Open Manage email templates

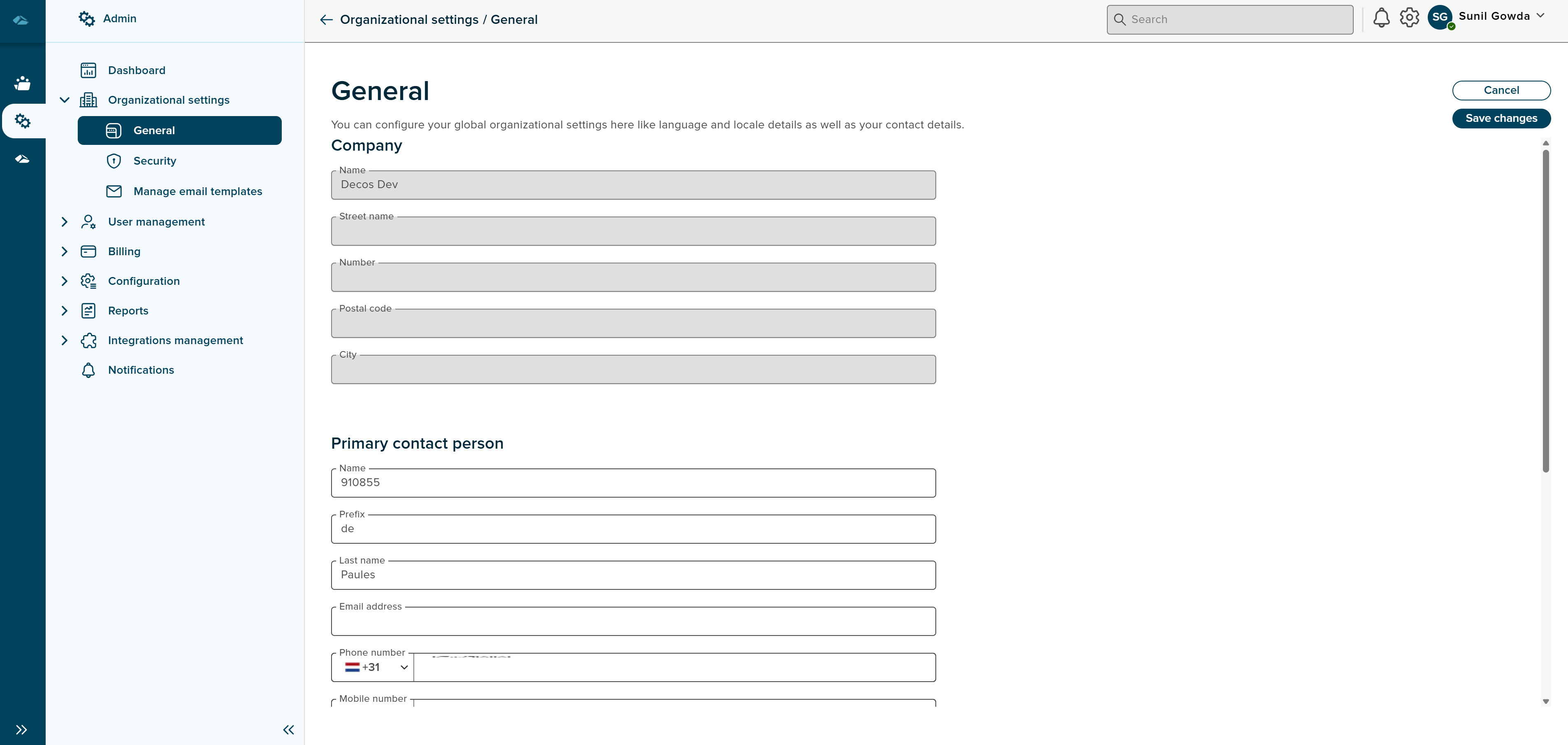click(x=197, y=191)
